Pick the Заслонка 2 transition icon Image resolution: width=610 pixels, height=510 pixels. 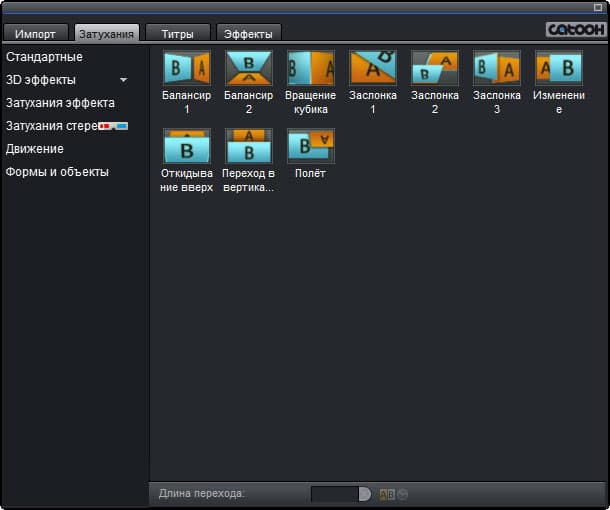(x=435, y=68)
